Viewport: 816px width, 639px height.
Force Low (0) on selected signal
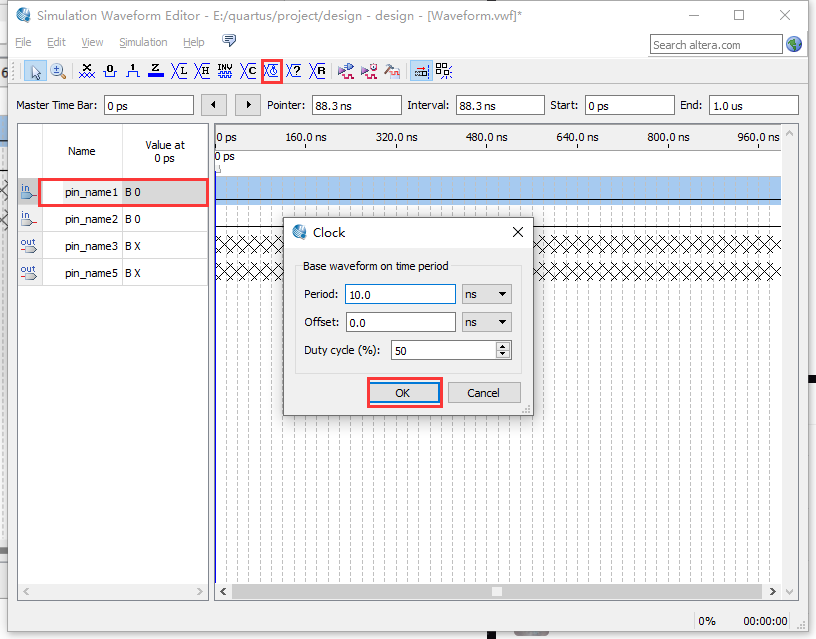pos(110,71)
